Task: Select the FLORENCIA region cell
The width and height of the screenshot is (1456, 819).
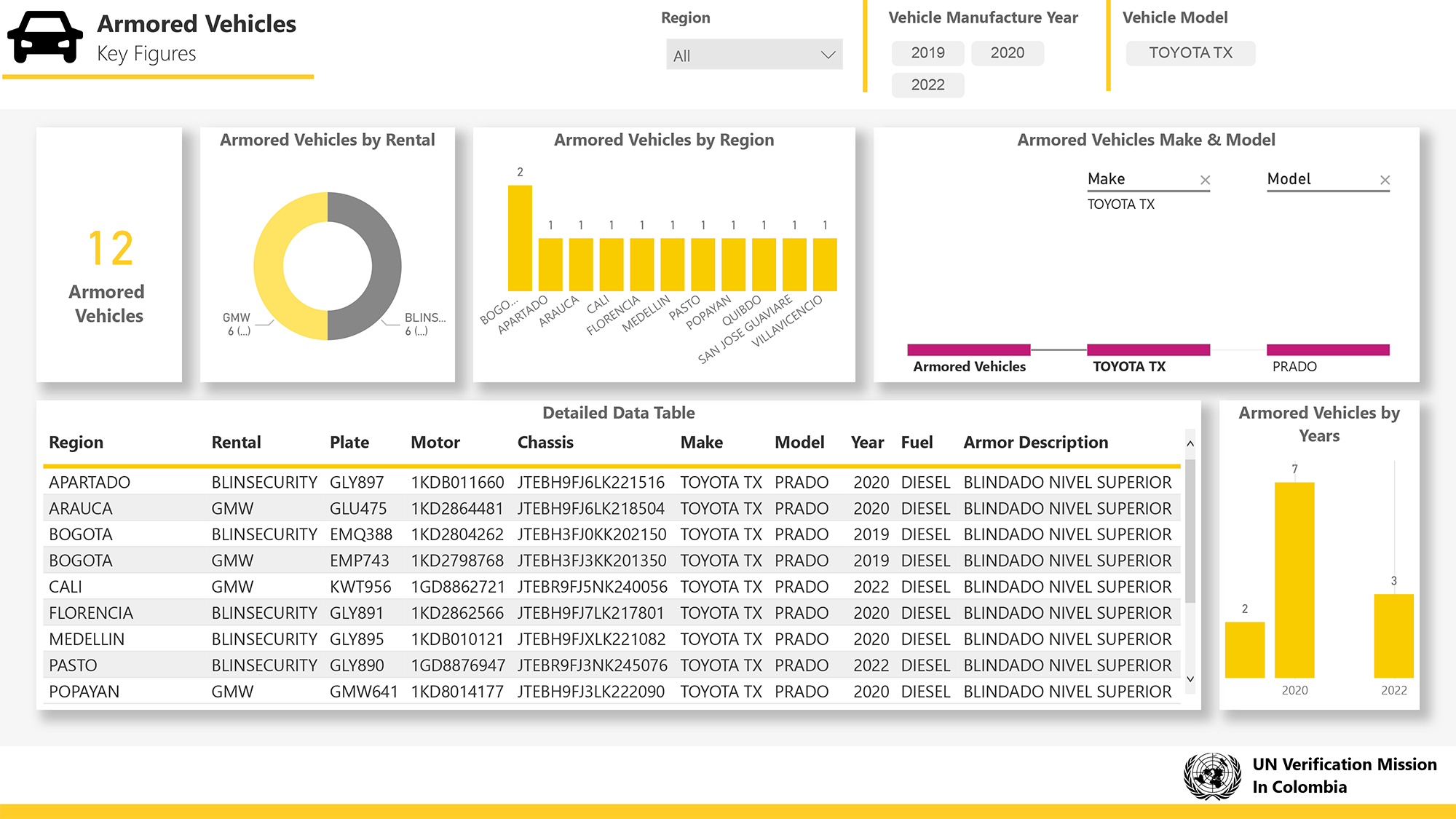Action: click(91, 614)
